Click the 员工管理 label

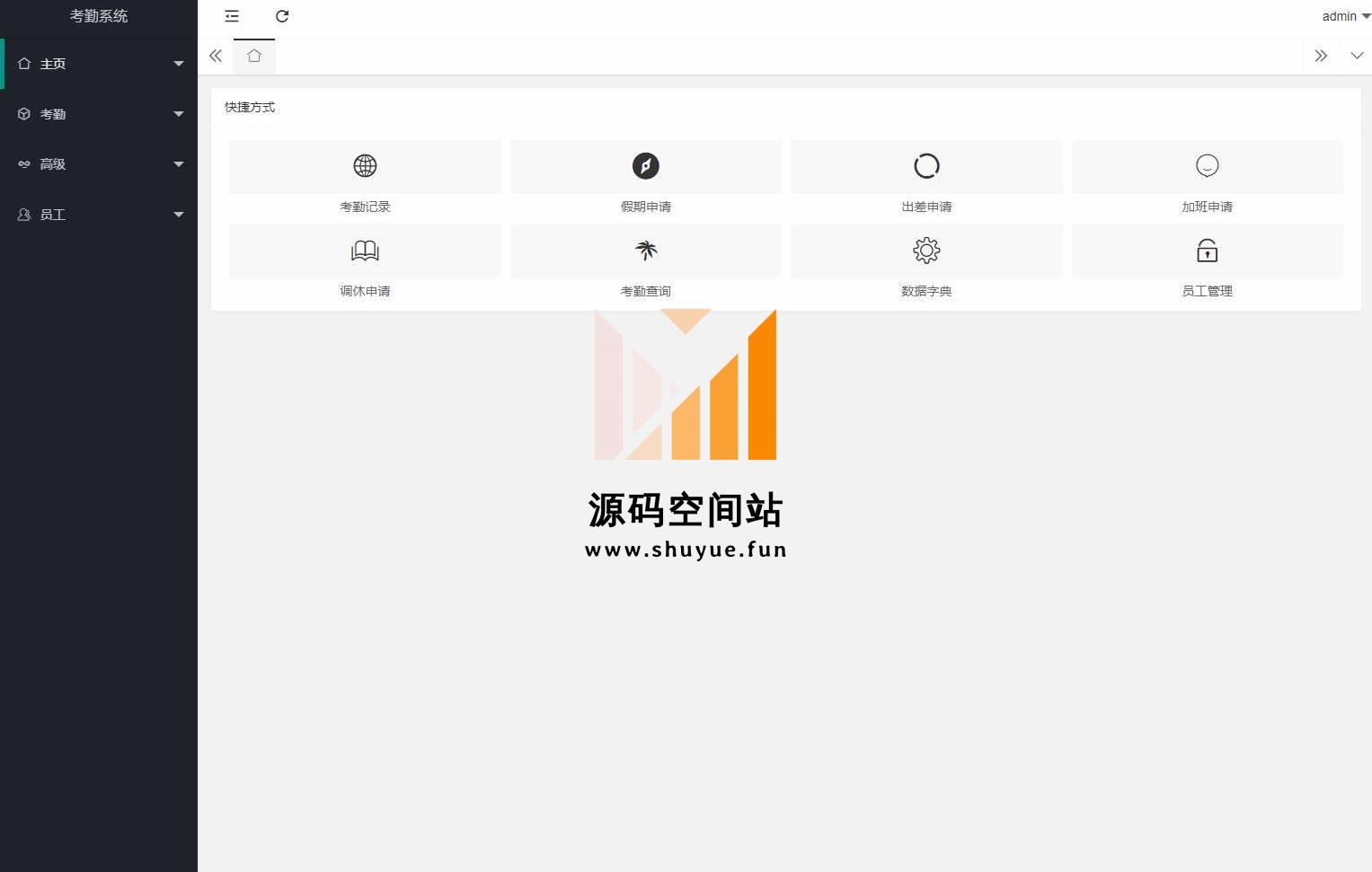click(1208, 291)
